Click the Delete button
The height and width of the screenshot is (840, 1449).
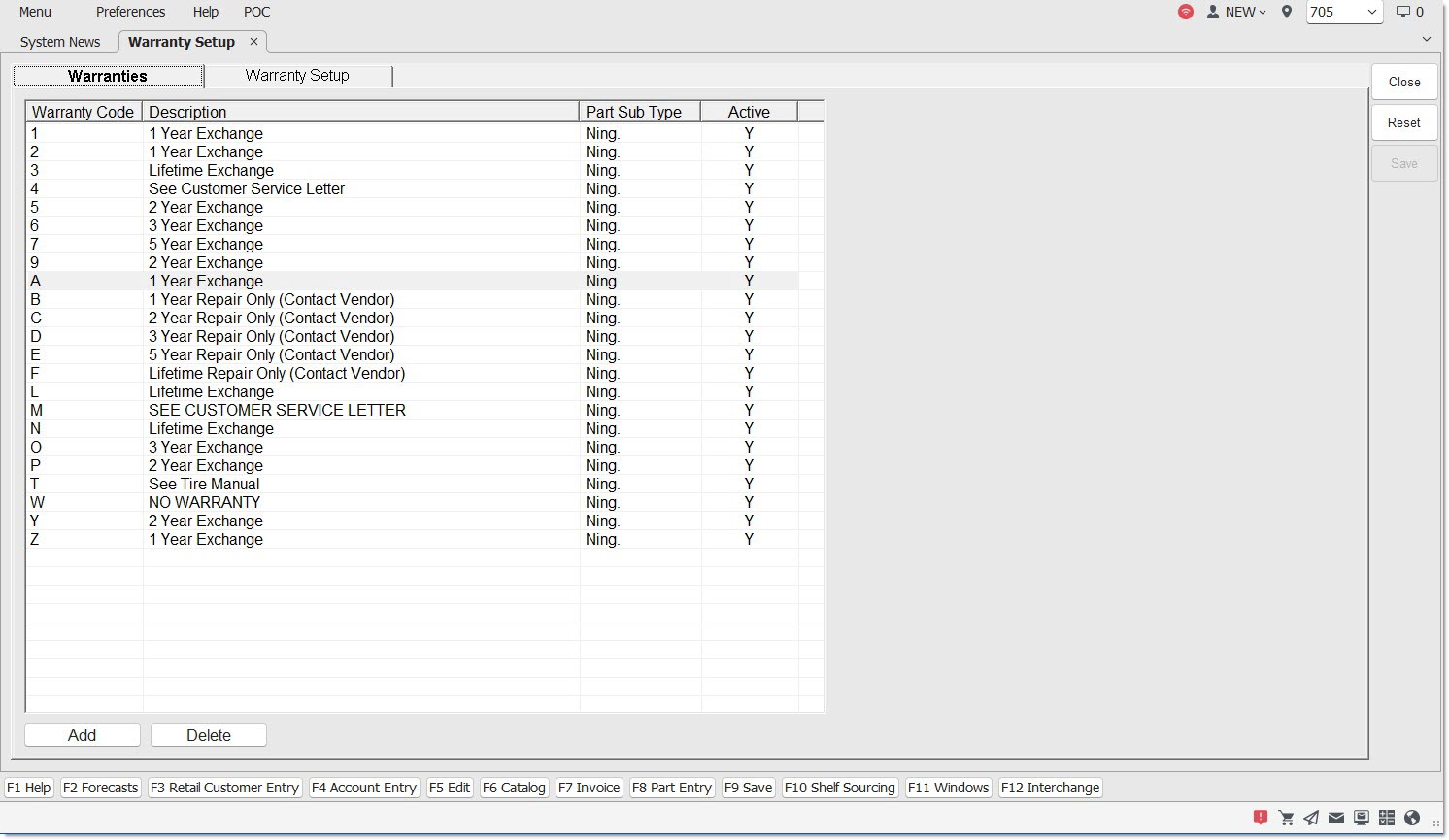click(x=209, y=735)
